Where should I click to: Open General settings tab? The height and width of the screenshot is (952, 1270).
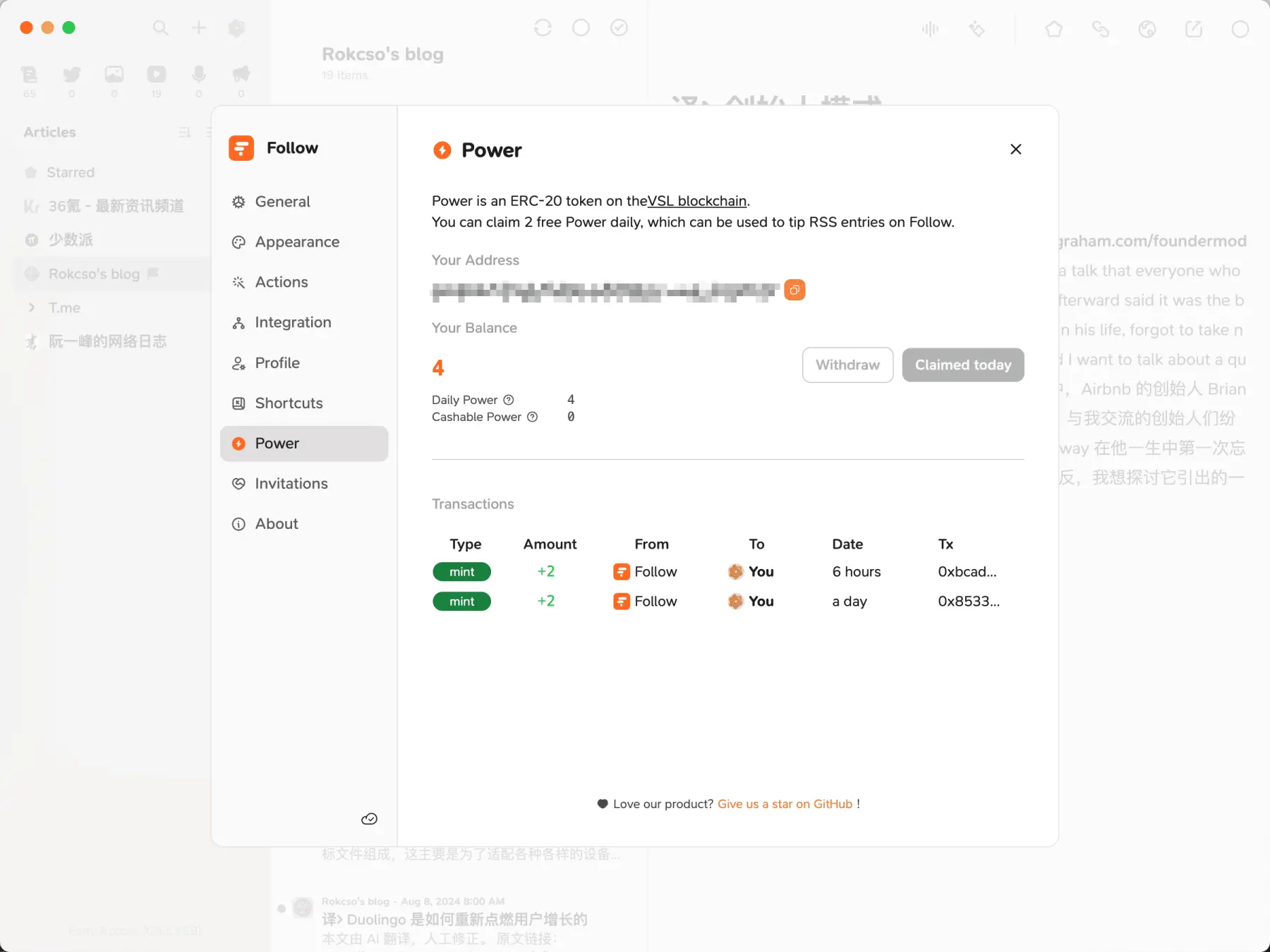(x=304, y=202)
